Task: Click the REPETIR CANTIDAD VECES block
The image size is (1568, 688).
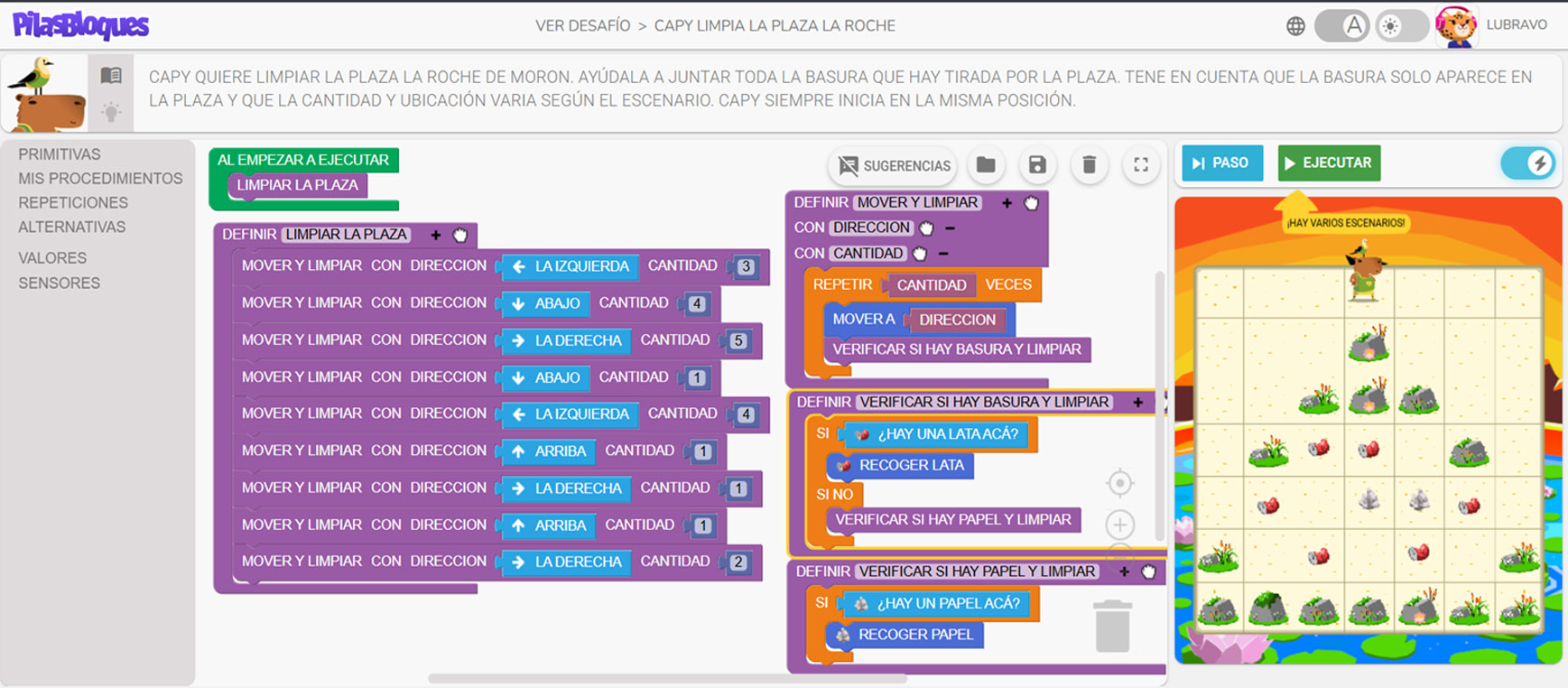Action: 841,285
